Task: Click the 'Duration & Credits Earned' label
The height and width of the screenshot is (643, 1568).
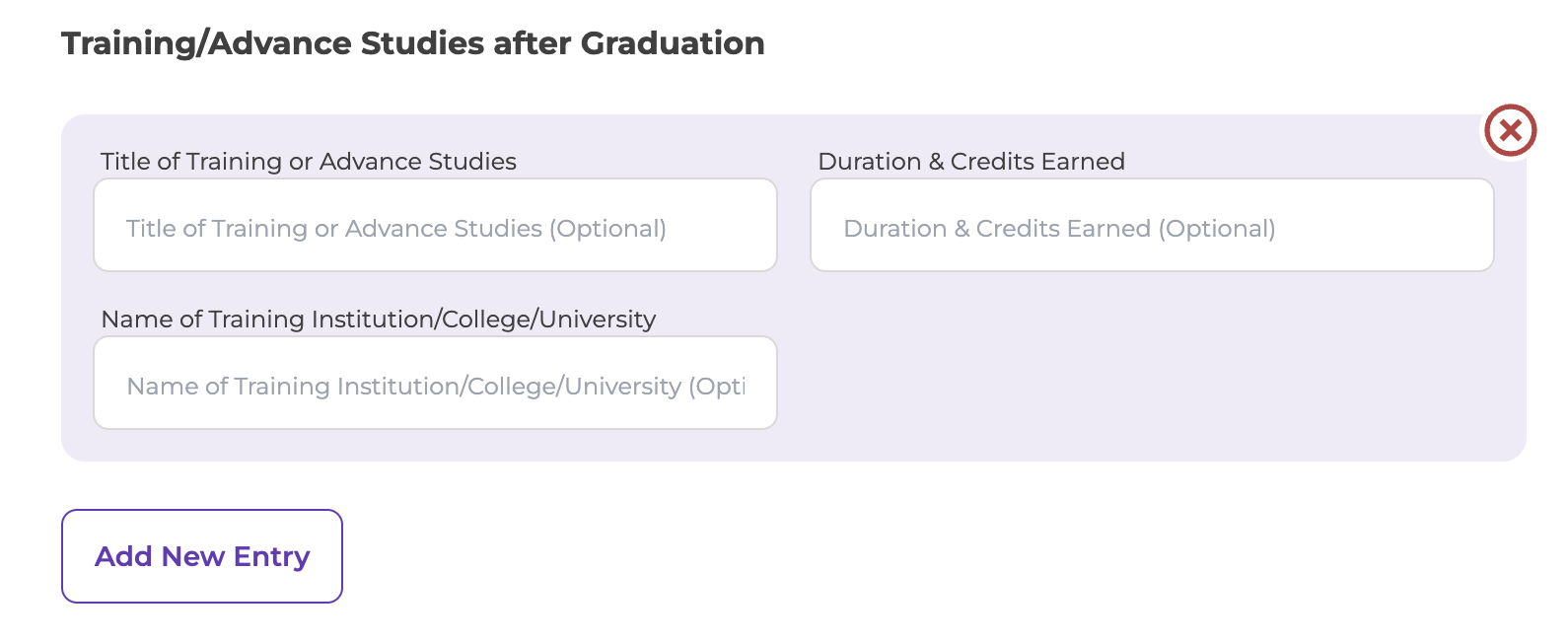Action: tap(971, 162)
